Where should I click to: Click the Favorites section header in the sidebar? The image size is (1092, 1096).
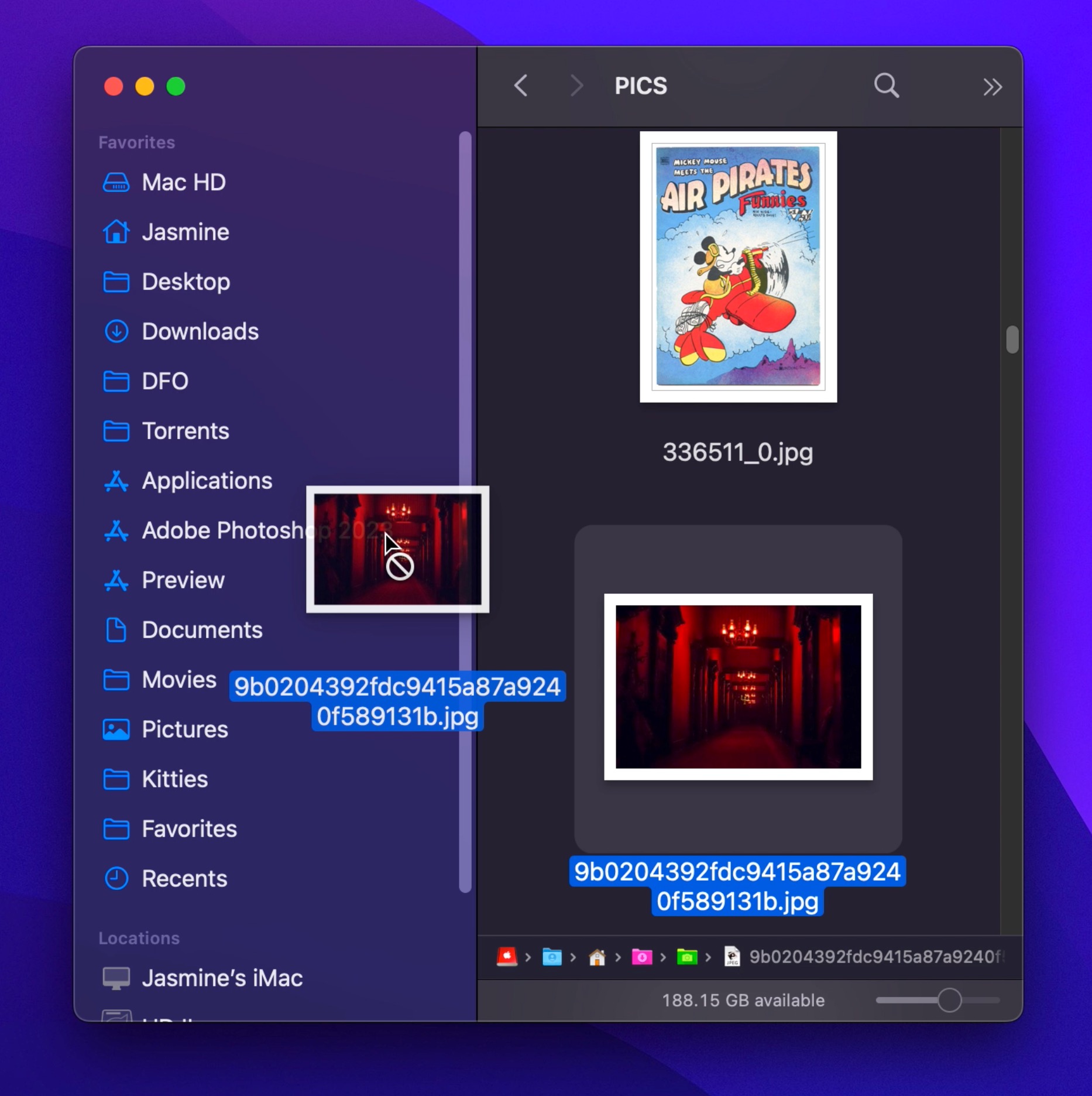pyautogui.click(x=137, y=142)
